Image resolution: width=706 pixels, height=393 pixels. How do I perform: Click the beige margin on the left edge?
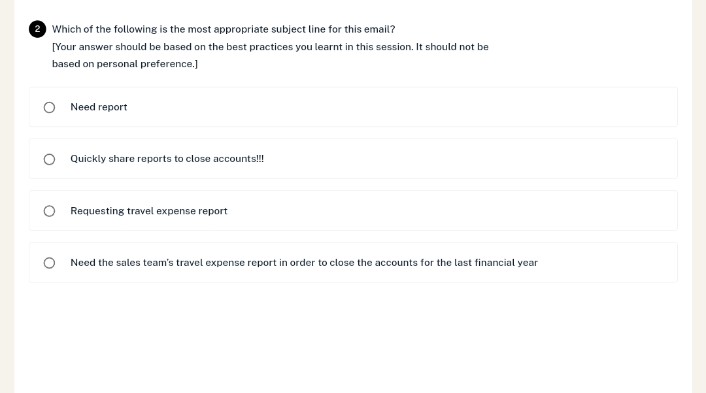7,196
